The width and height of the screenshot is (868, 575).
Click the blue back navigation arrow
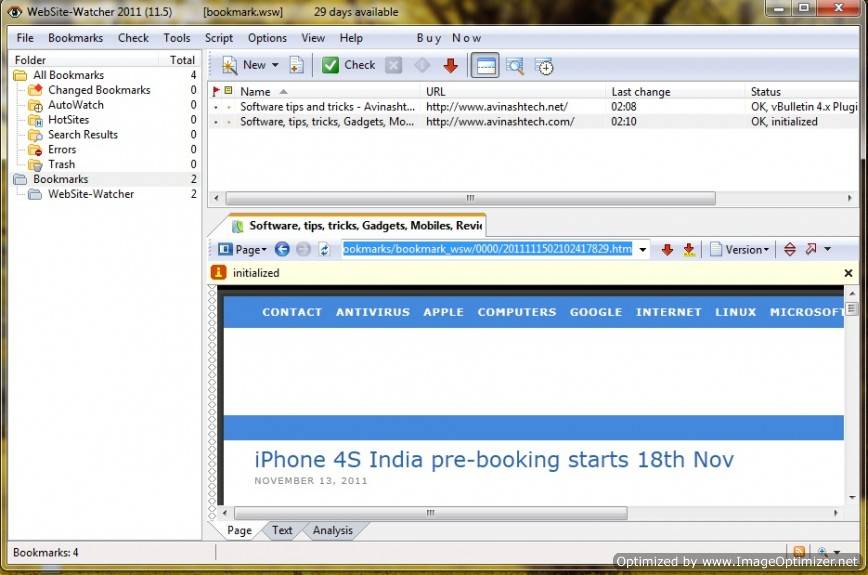282,250
